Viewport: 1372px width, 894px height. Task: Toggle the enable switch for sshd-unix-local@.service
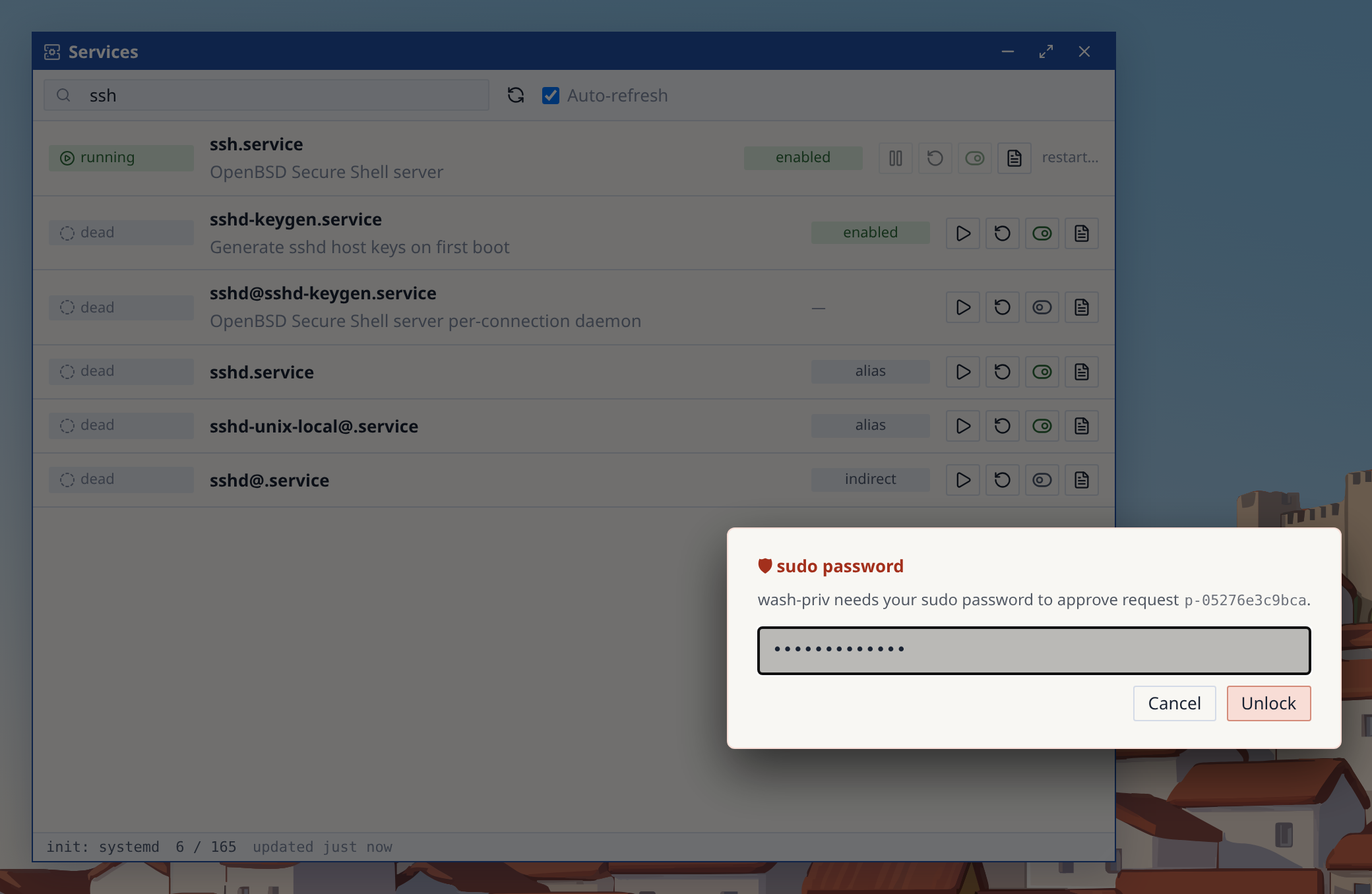1042,426
